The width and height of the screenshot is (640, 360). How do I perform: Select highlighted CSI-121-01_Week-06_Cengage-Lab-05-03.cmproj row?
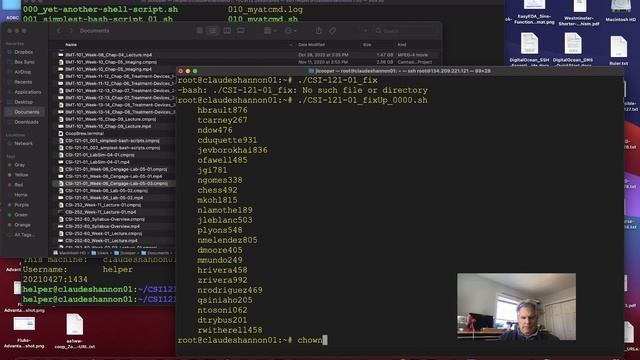(x=115, y=184)
